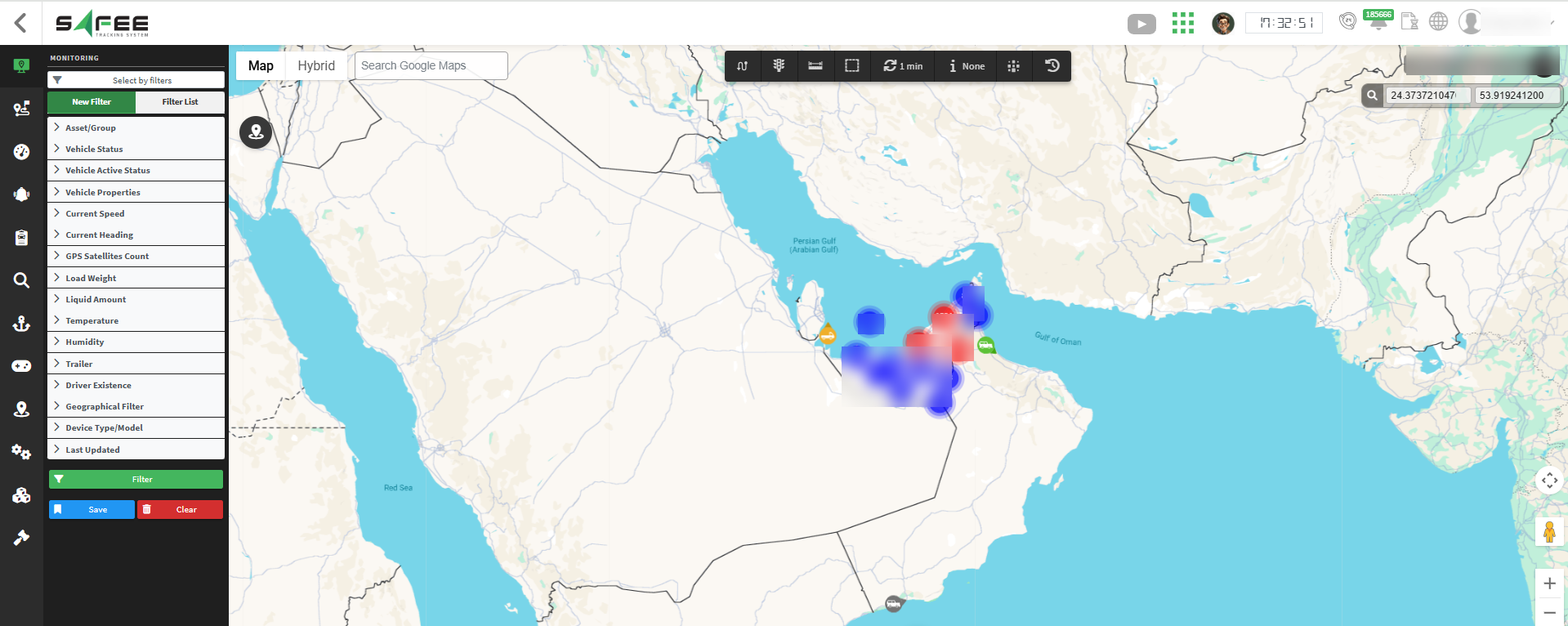
Task: Open the gamepad icon in left sidebar
Action: [21, 366]
